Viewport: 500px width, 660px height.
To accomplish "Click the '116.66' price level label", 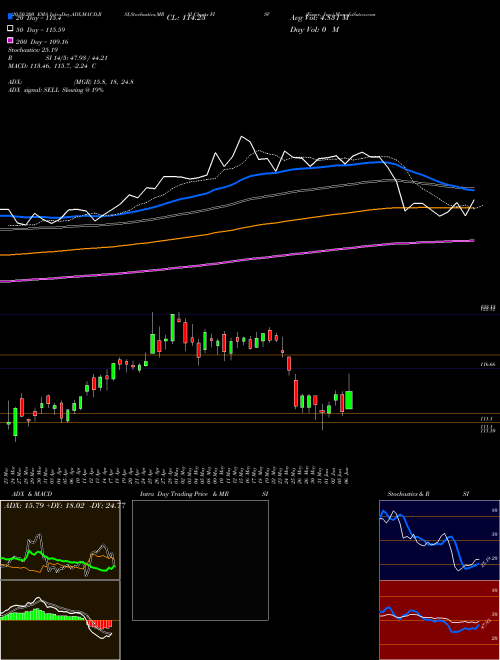I will coord(487,365).
